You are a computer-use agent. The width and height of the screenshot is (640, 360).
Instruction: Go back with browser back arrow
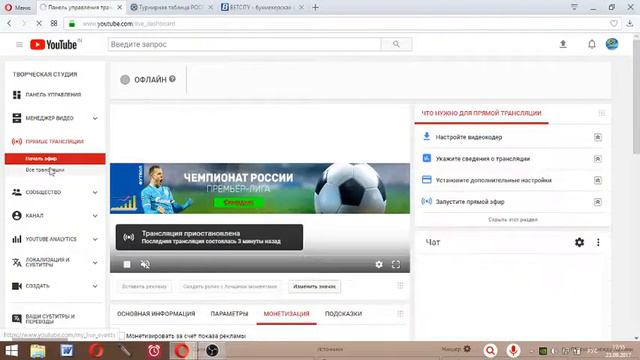[x=9, y=24]
